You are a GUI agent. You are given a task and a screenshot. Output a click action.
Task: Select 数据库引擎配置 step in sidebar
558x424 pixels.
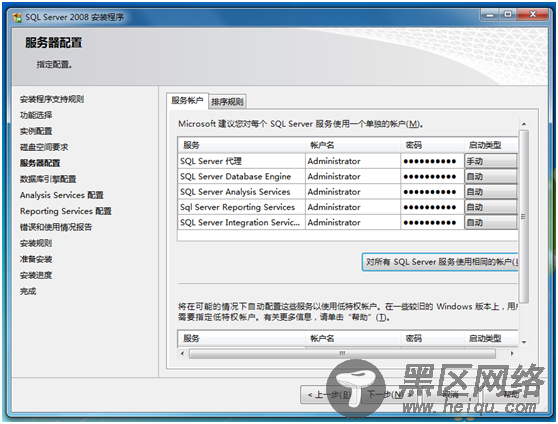(48, 179)
